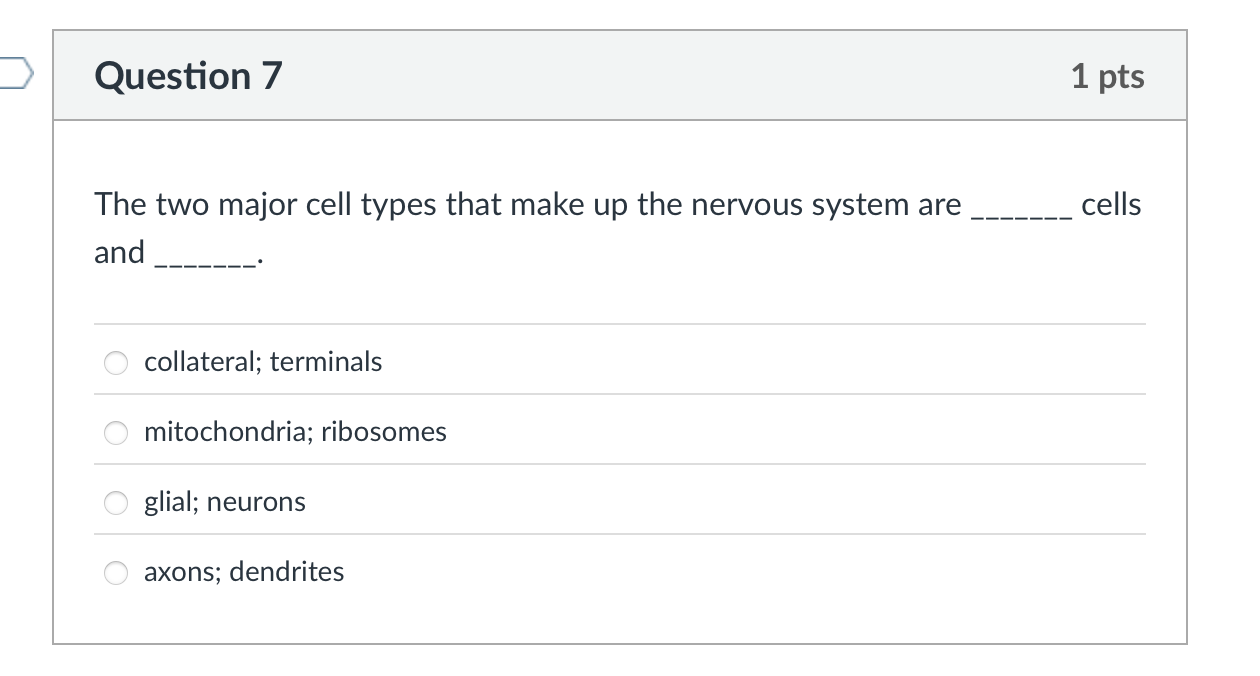
Task: Select the answer text glial; neurons
Action: point(224,502)
